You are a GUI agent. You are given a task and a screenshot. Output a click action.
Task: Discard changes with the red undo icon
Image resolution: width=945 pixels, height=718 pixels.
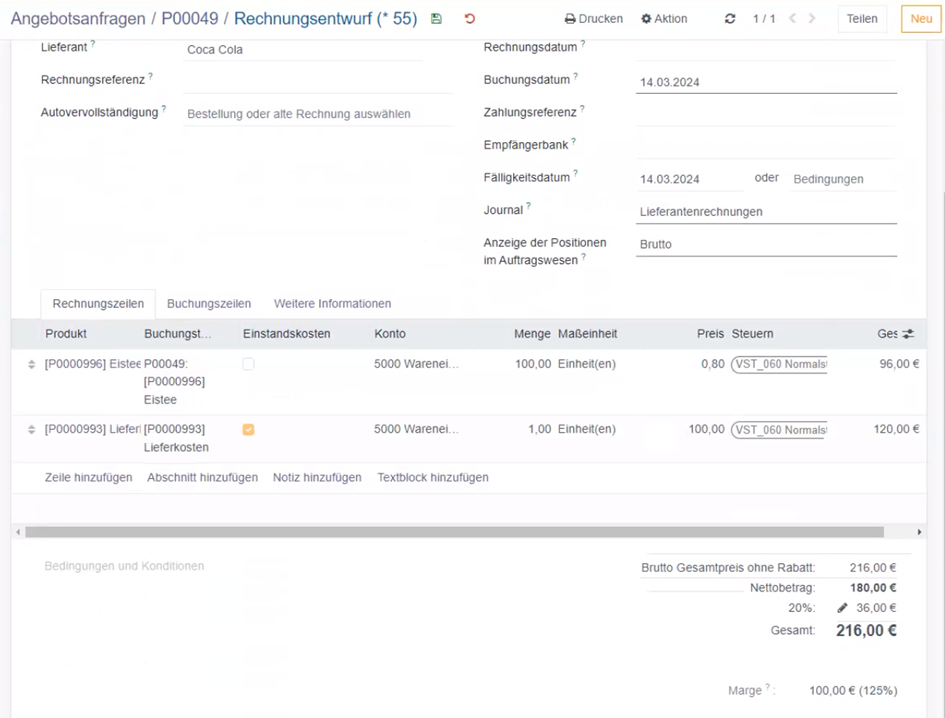[470, 19]
